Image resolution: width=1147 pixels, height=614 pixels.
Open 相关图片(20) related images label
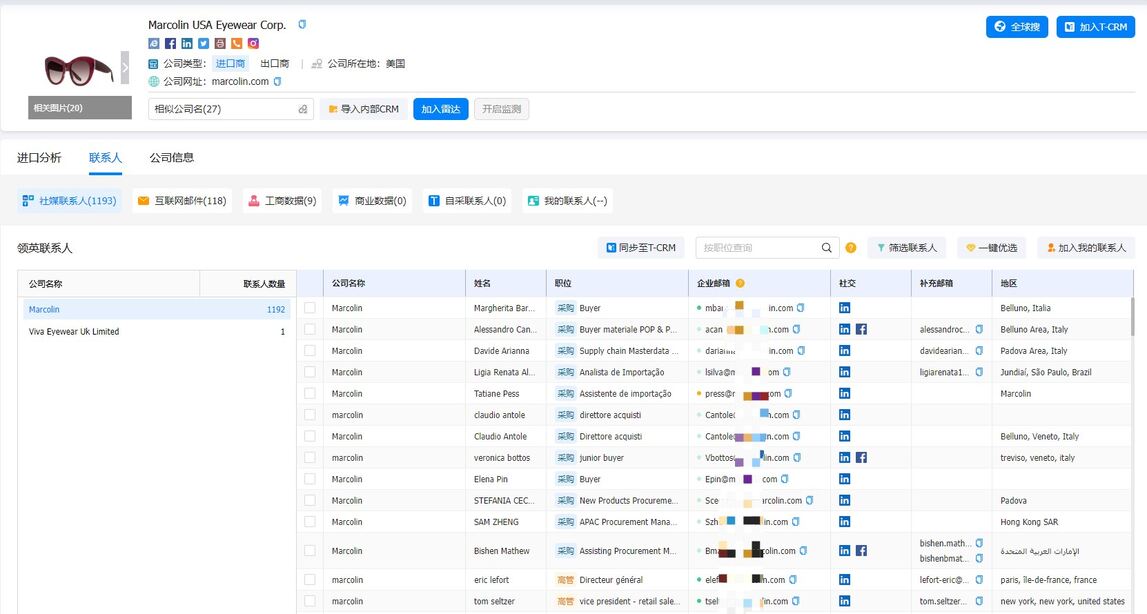(x=80, y=108)
